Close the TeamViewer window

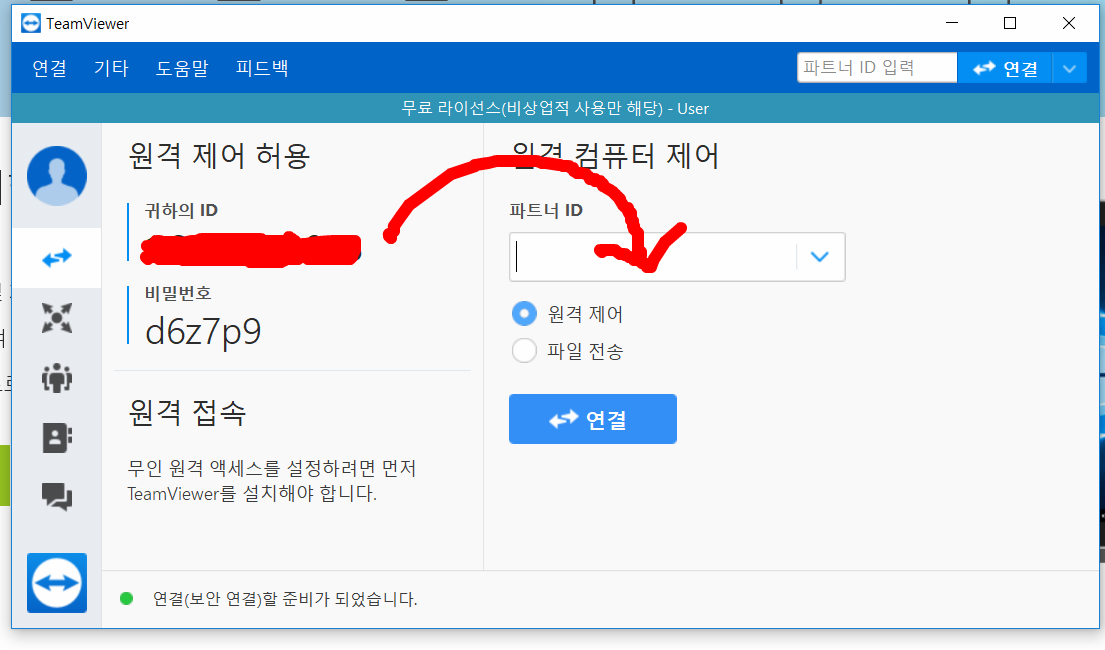(1069, 23)
